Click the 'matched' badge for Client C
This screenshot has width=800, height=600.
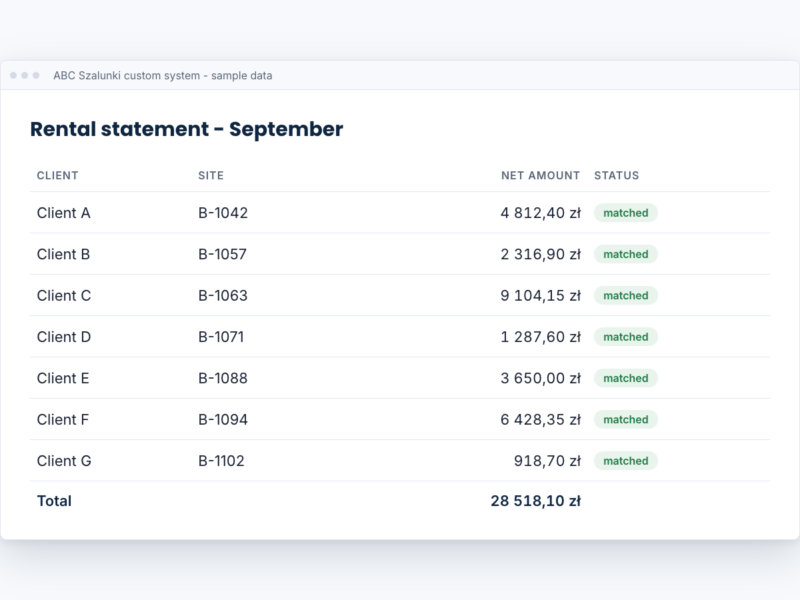[626, 295]
